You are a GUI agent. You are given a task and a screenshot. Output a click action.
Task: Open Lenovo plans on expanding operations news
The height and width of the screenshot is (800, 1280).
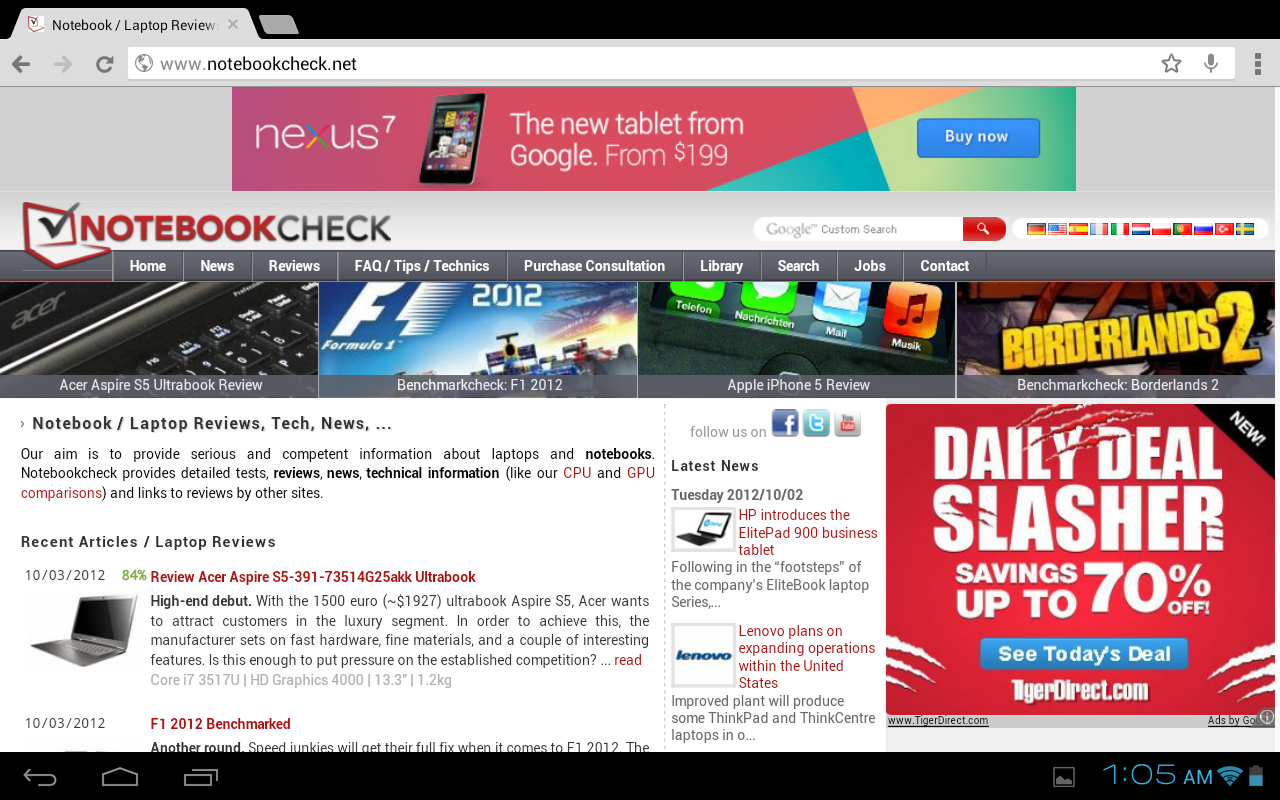(807, 657)
